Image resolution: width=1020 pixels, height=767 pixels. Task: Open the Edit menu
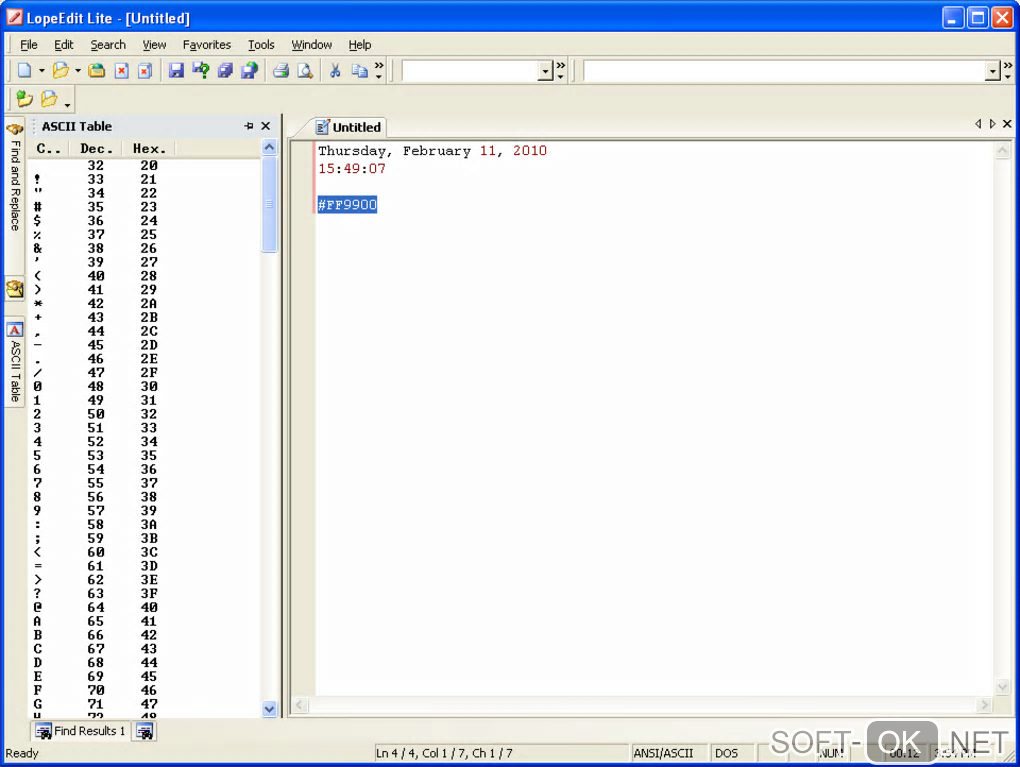coord(63,45)
